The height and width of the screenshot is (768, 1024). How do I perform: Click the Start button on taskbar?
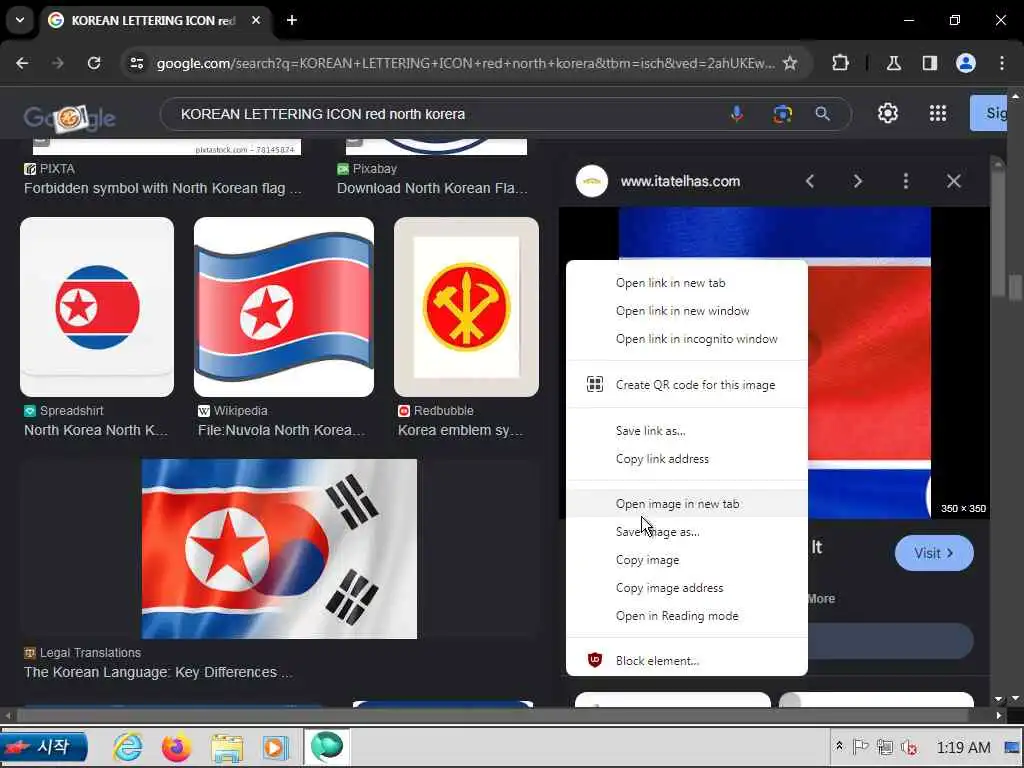tap(44, 747)
